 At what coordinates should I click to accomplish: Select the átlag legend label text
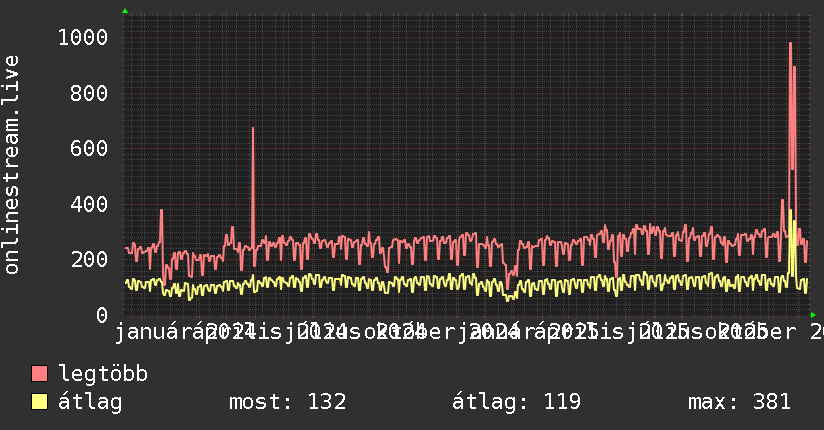point(90,402)
